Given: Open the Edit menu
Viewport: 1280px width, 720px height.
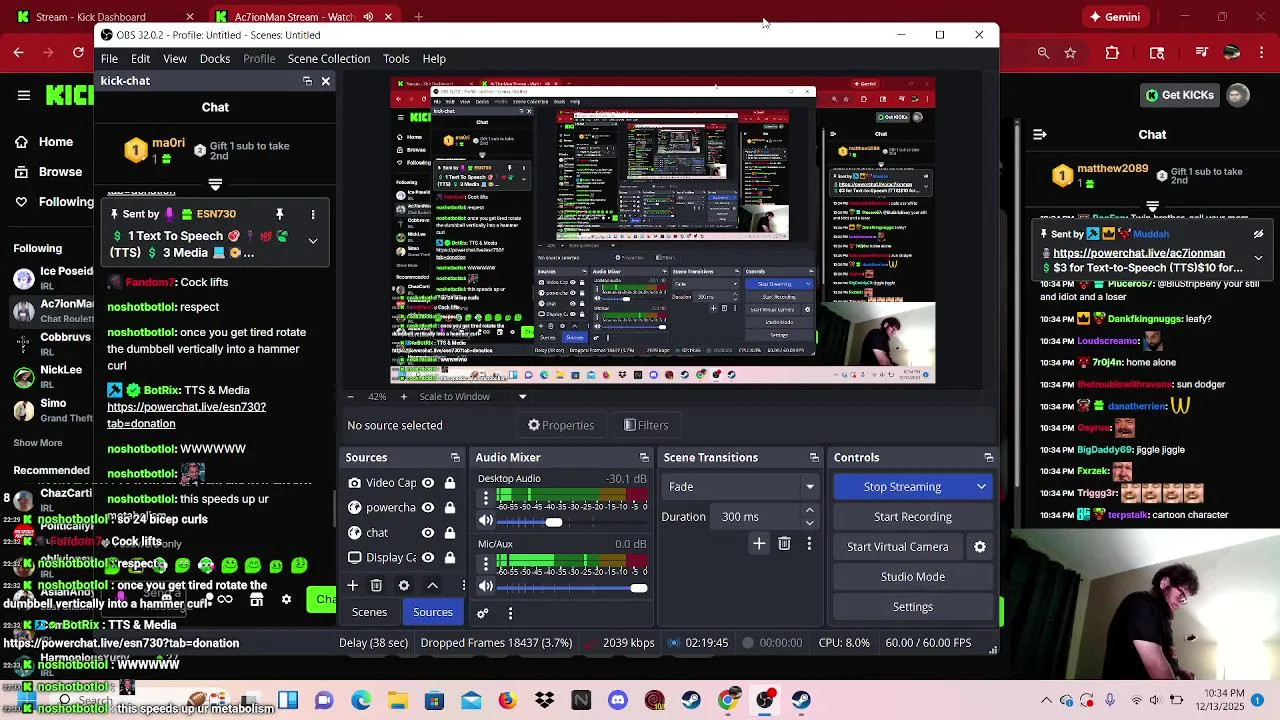Looking at the screenshot, I should click(140, 59).
